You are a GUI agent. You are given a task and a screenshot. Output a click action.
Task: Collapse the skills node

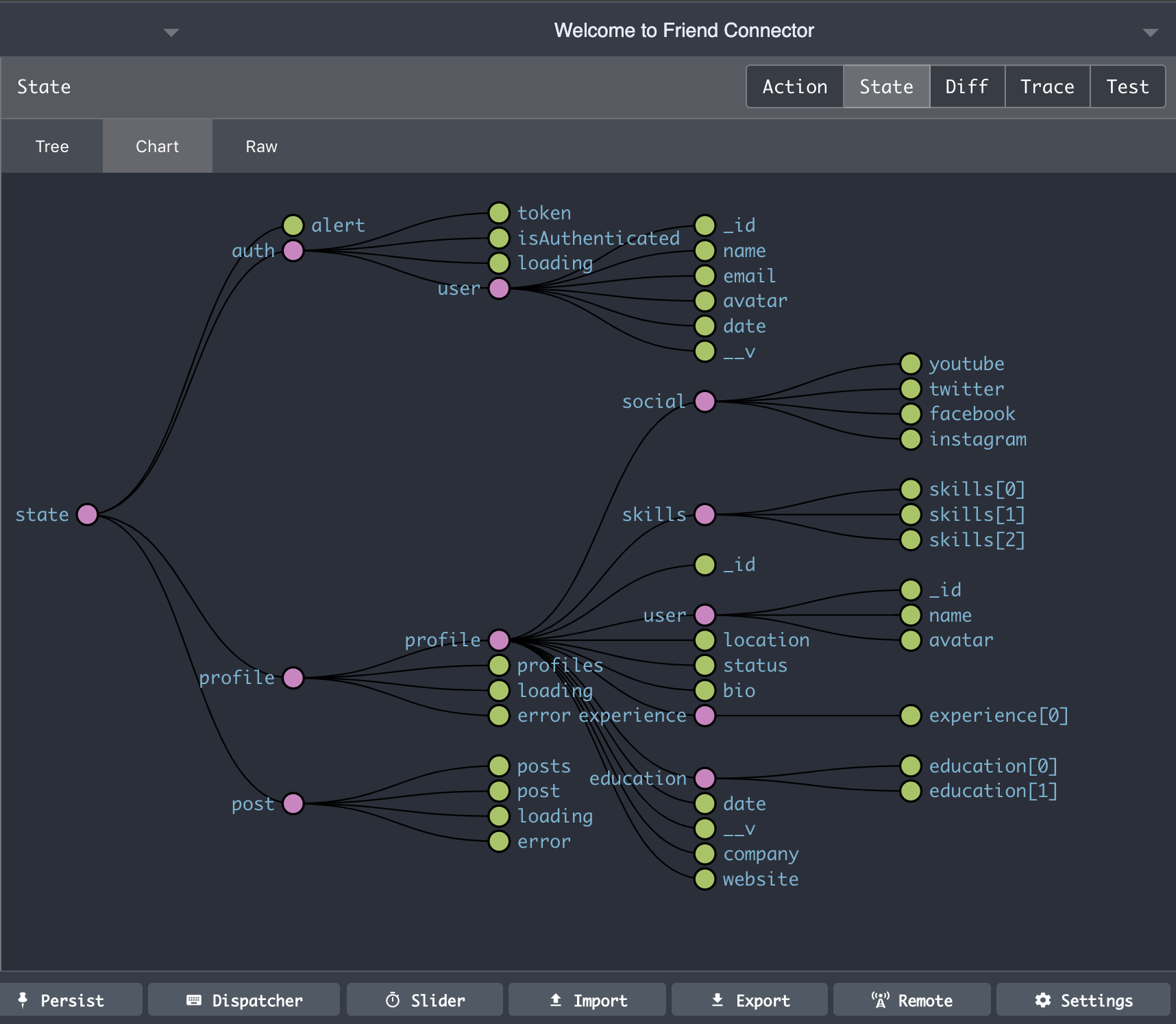click(x=705, y=514)
